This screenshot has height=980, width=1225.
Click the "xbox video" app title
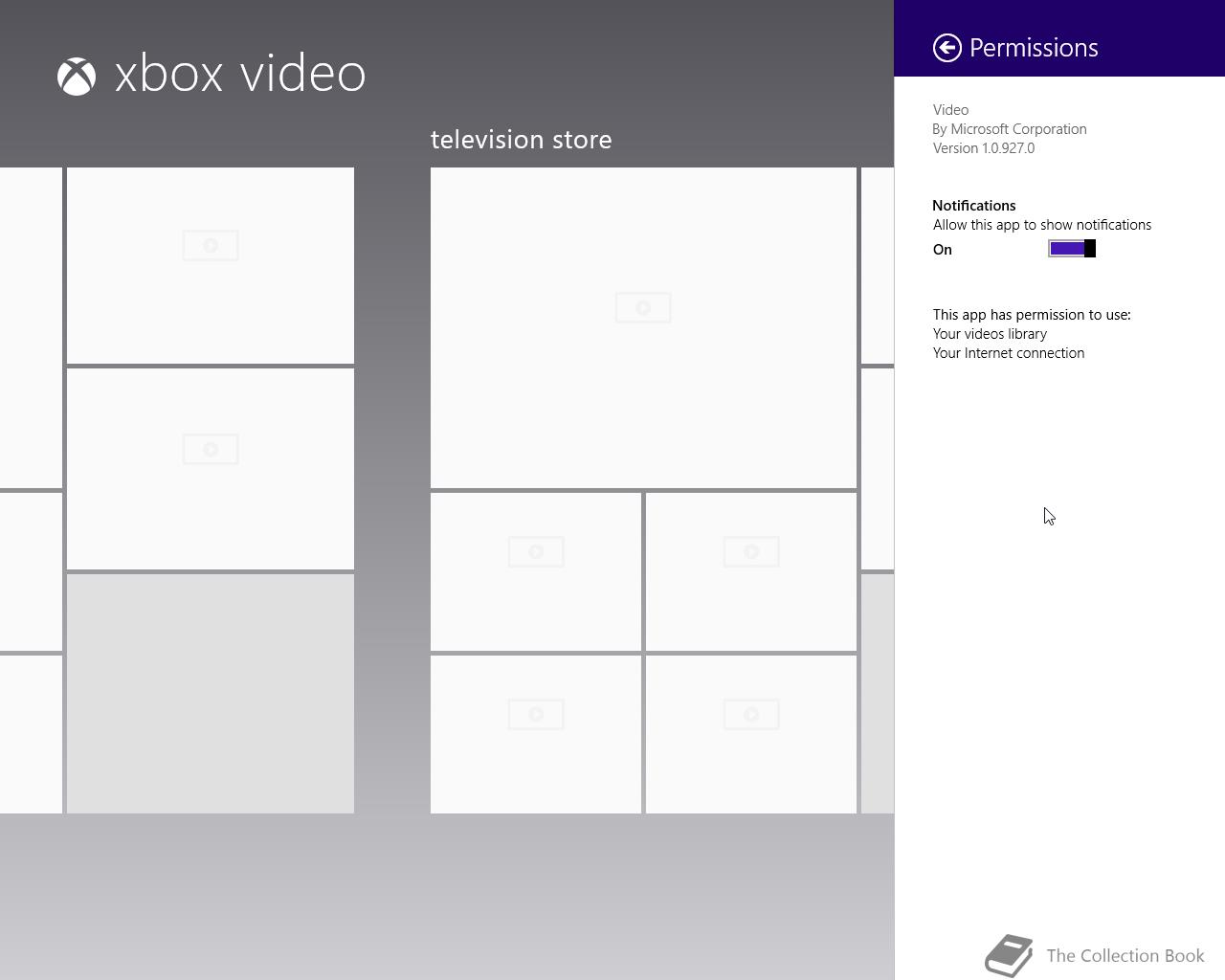point(240,75)
